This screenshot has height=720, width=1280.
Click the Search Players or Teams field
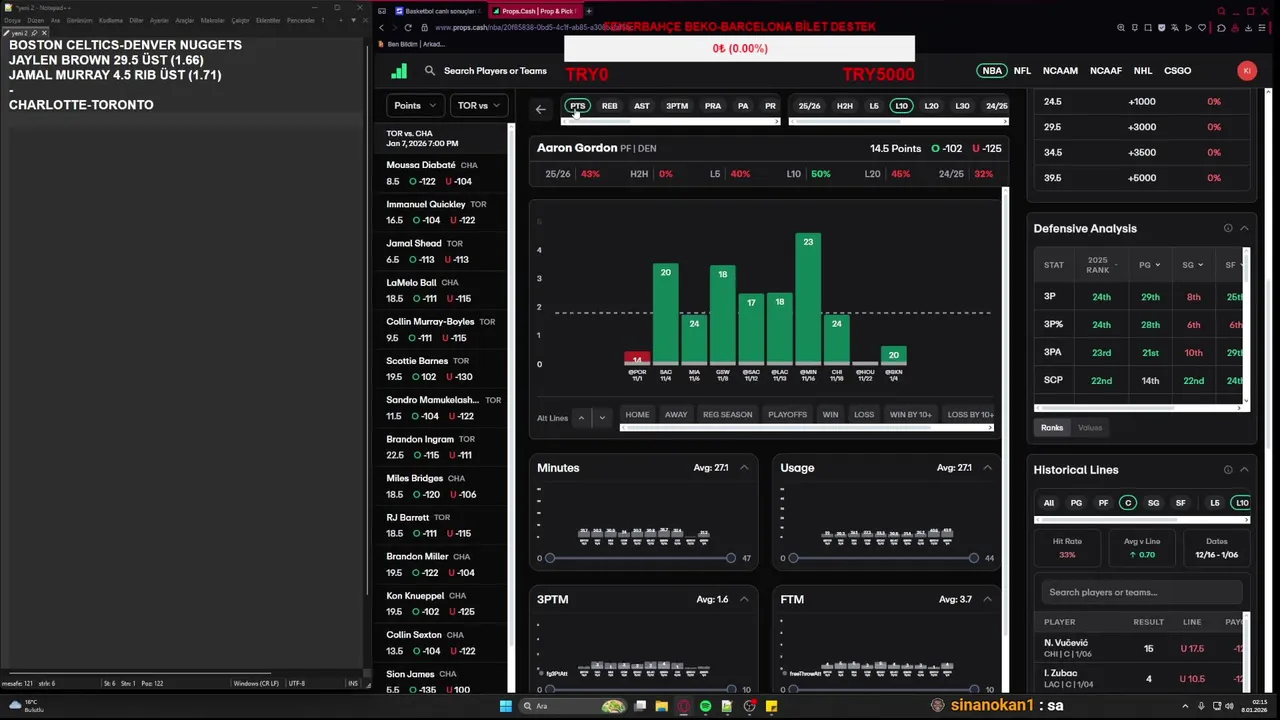[x=495, y=71]
